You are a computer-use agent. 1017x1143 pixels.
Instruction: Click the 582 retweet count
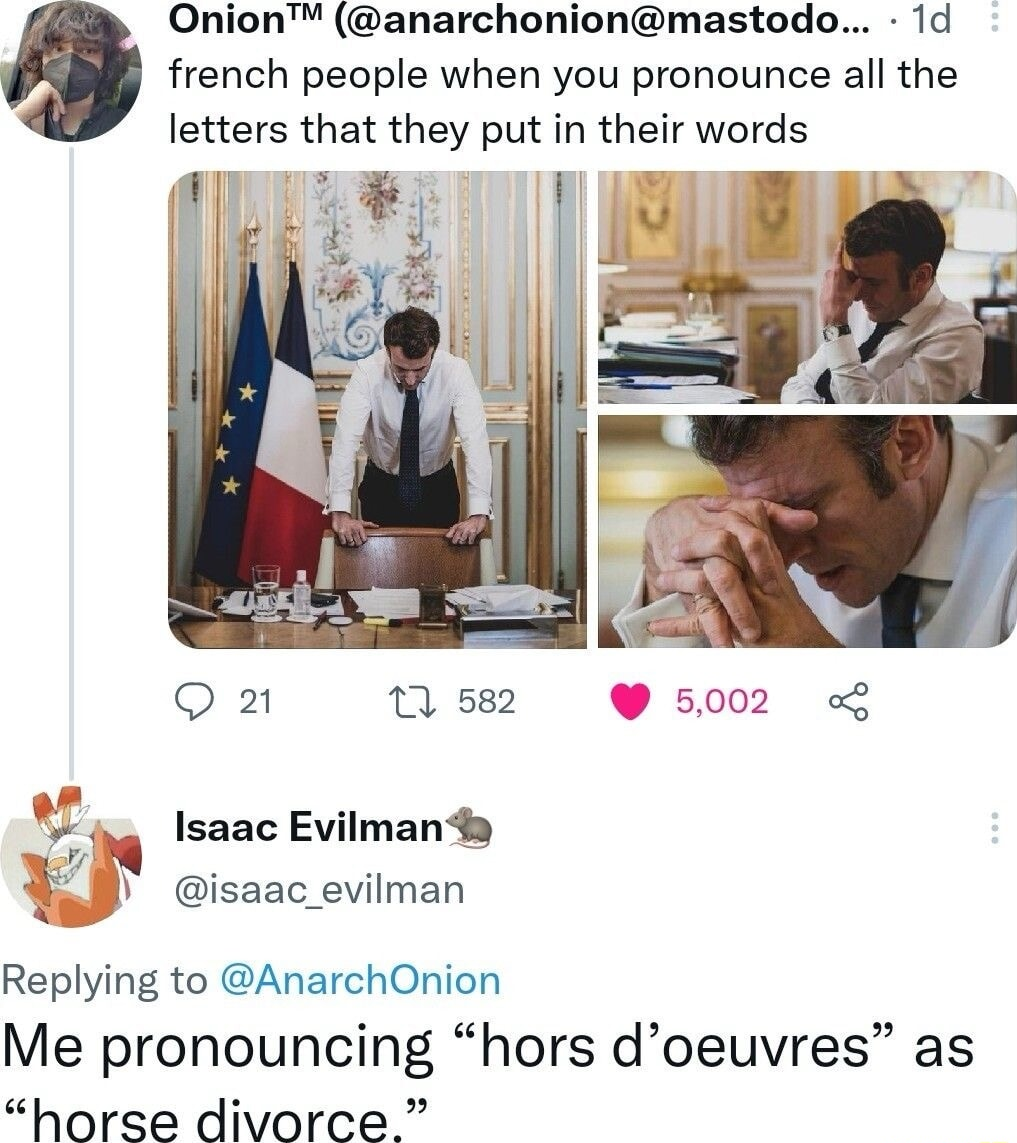(x=487, y=701)
